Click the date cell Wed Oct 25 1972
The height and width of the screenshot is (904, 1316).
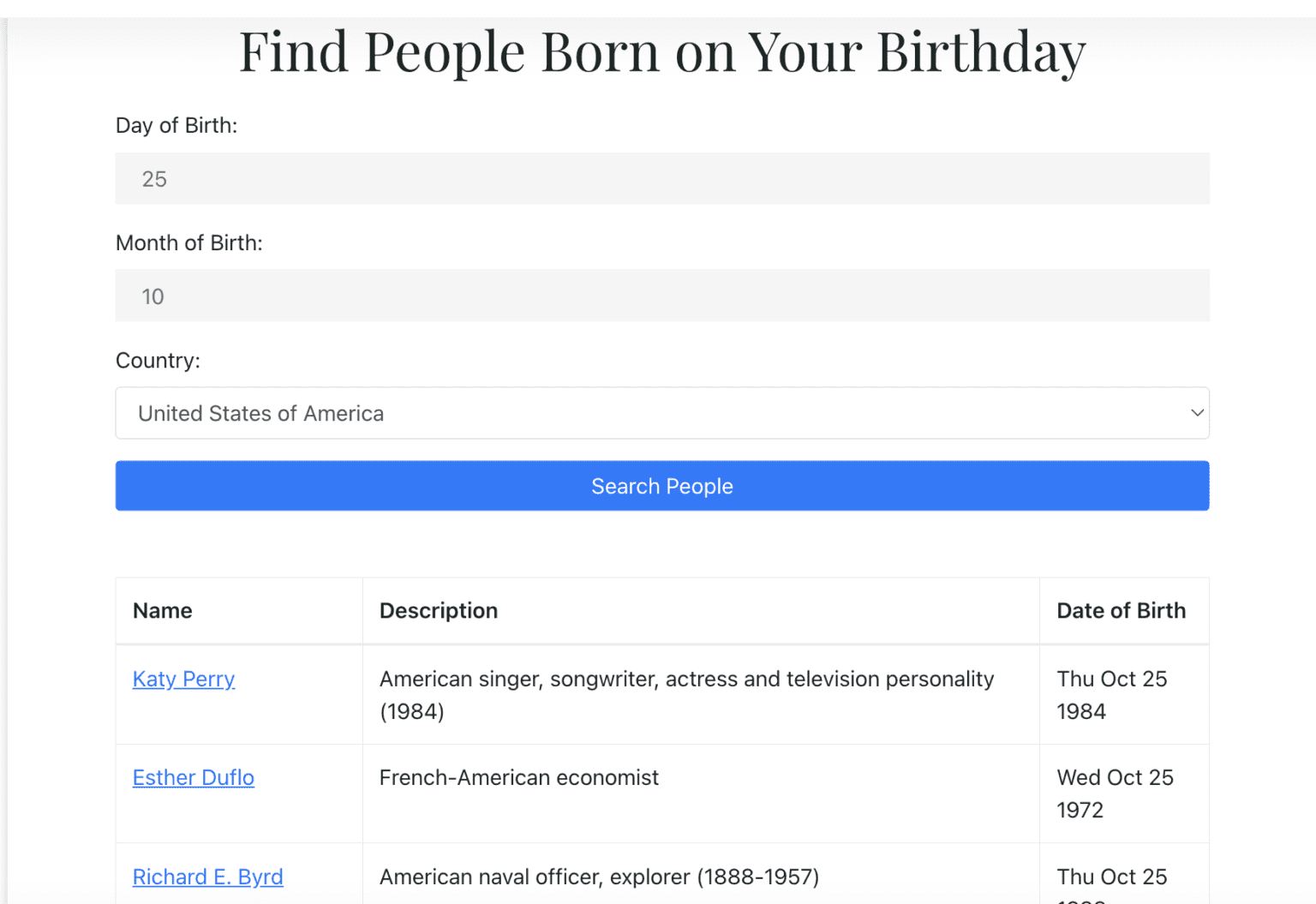(x=1115, y=793)
